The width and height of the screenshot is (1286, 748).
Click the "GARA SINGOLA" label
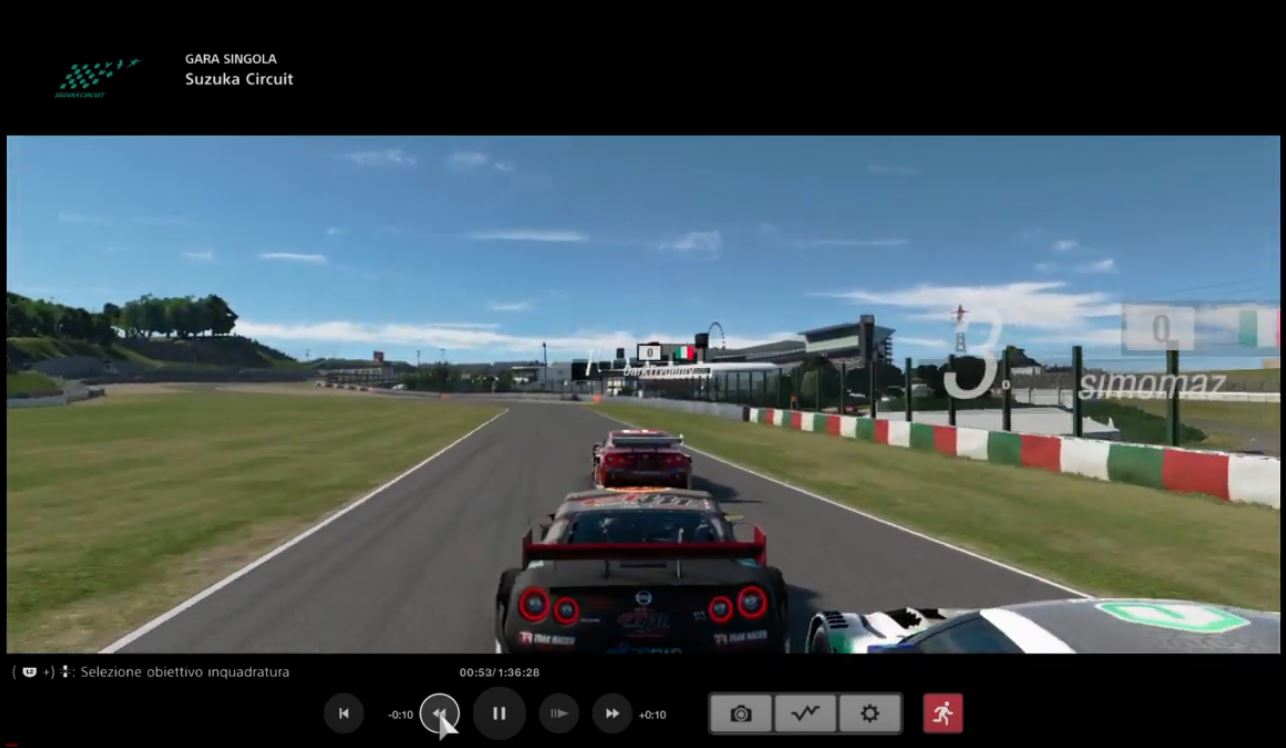point(231,59)
